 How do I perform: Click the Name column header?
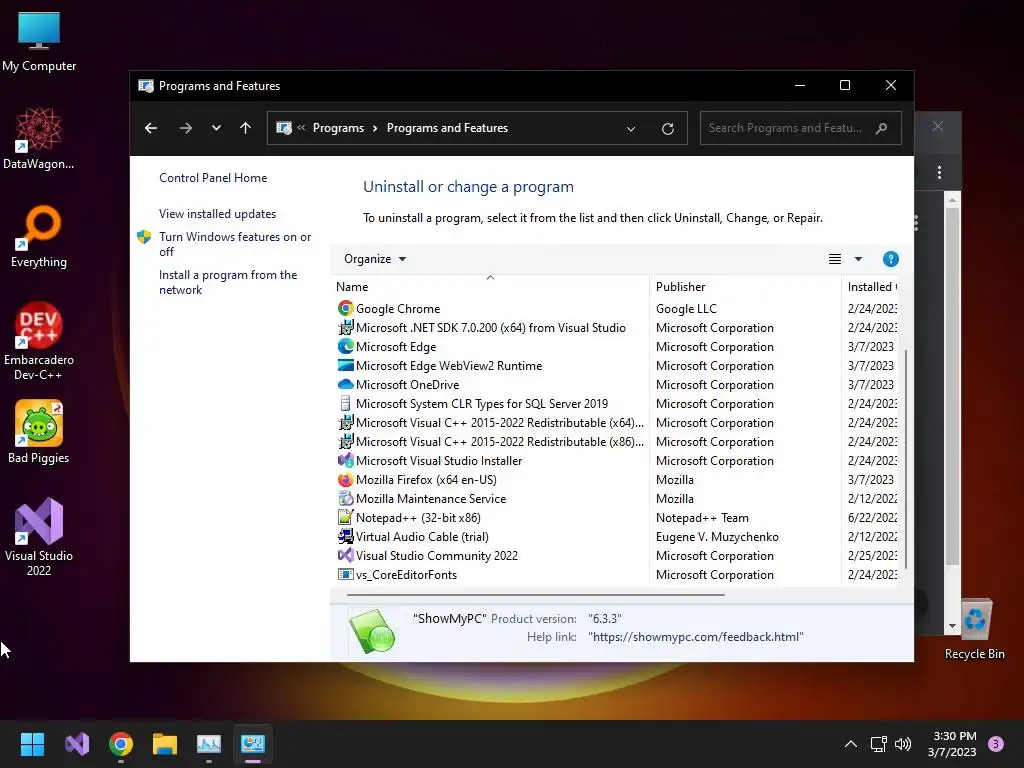pos(490,287)
